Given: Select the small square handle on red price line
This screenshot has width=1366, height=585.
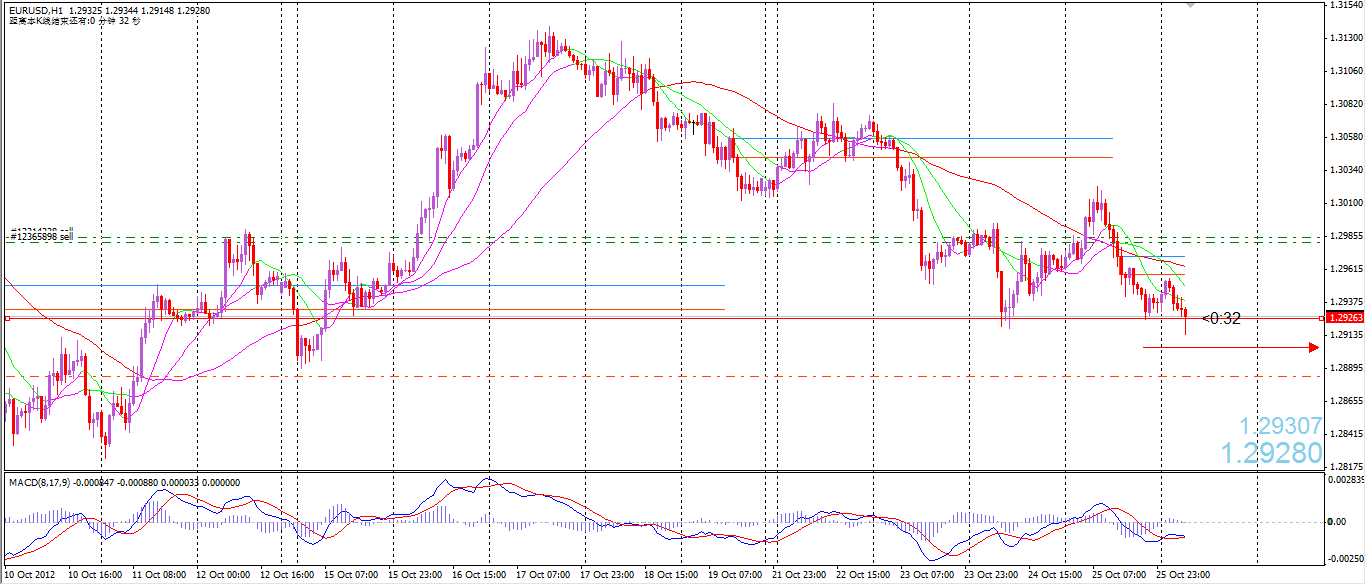Looking at the screenshot, I should pyautogui.click(x=6, y=318).
